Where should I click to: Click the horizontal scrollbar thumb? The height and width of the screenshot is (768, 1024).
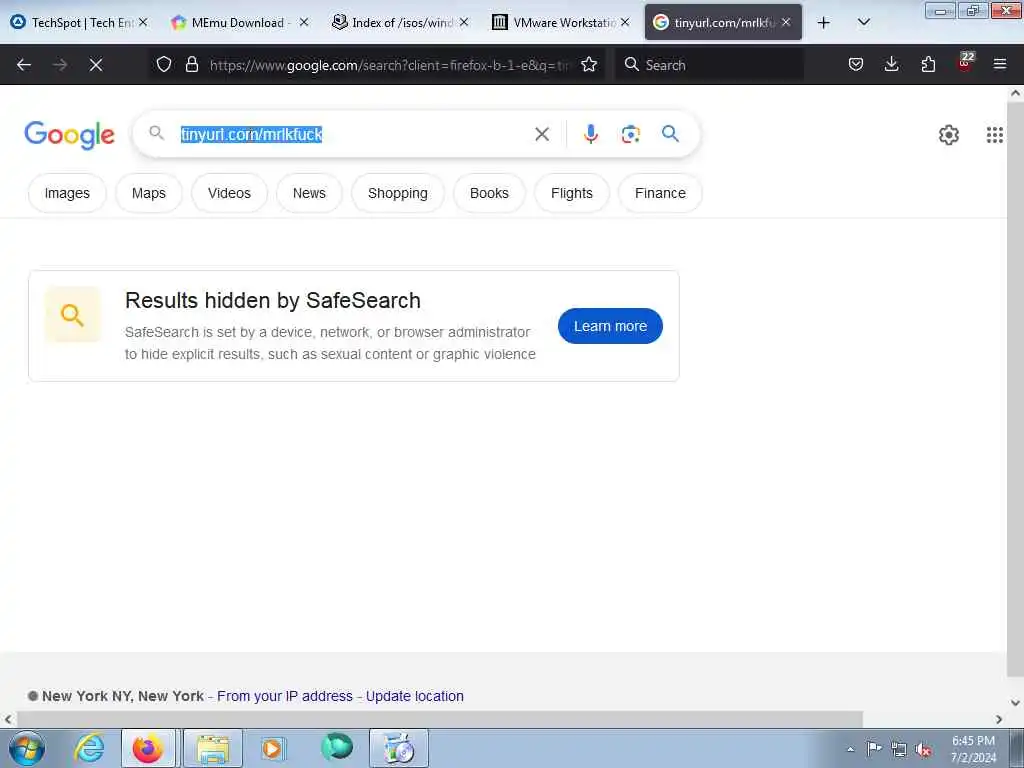point(440,719)
